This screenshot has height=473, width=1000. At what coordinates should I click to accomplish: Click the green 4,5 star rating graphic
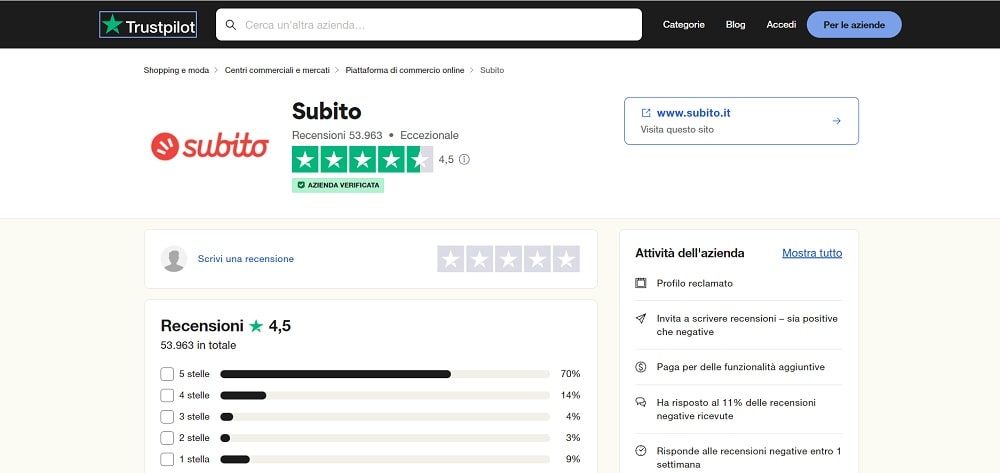coord(362,159)
